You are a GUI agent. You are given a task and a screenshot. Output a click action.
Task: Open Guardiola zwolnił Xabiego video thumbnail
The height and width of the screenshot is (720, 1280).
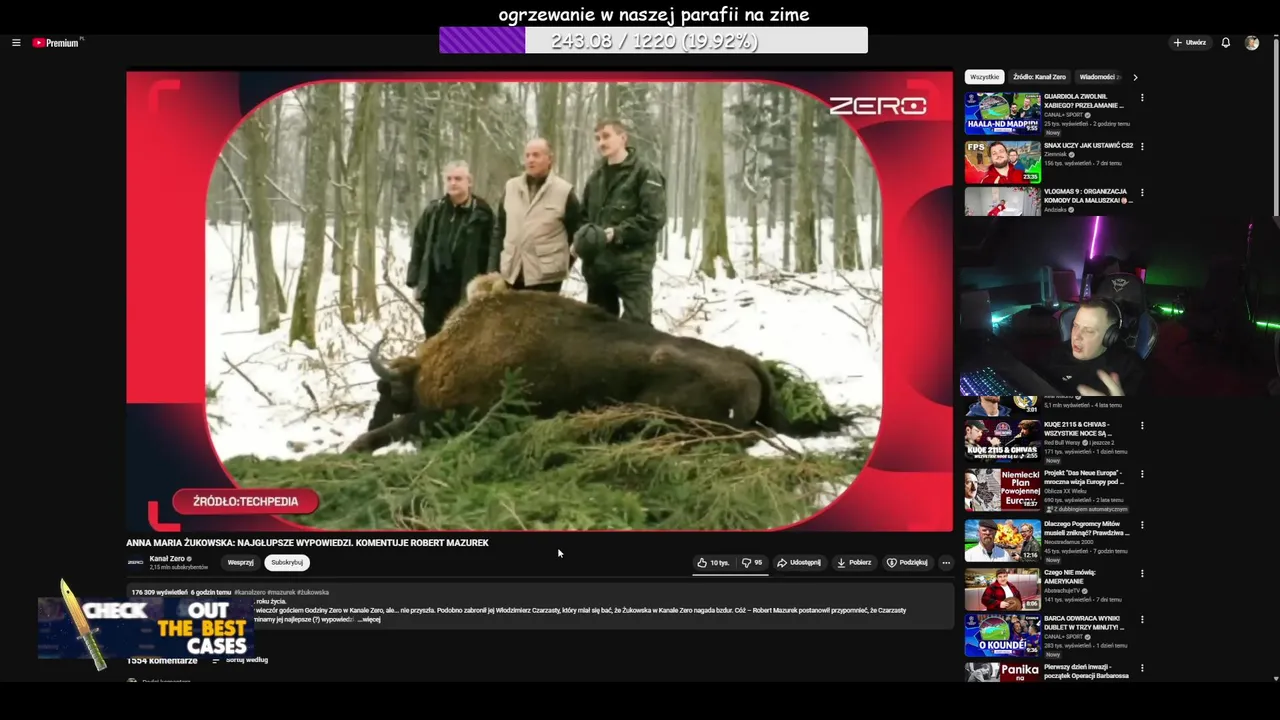click(x=1002, y=113)
